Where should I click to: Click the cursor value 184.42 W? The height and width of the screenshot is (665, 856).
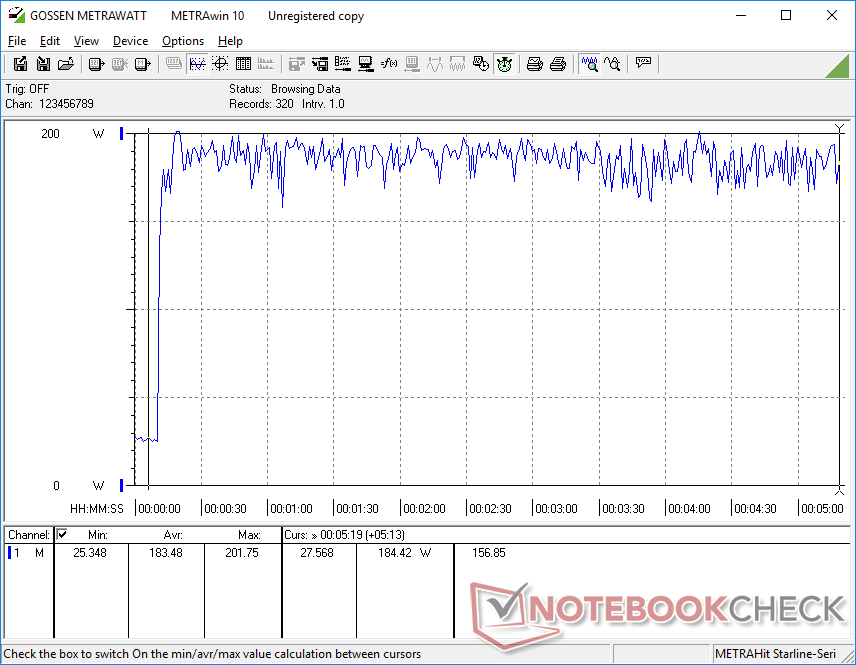(405, 553)
